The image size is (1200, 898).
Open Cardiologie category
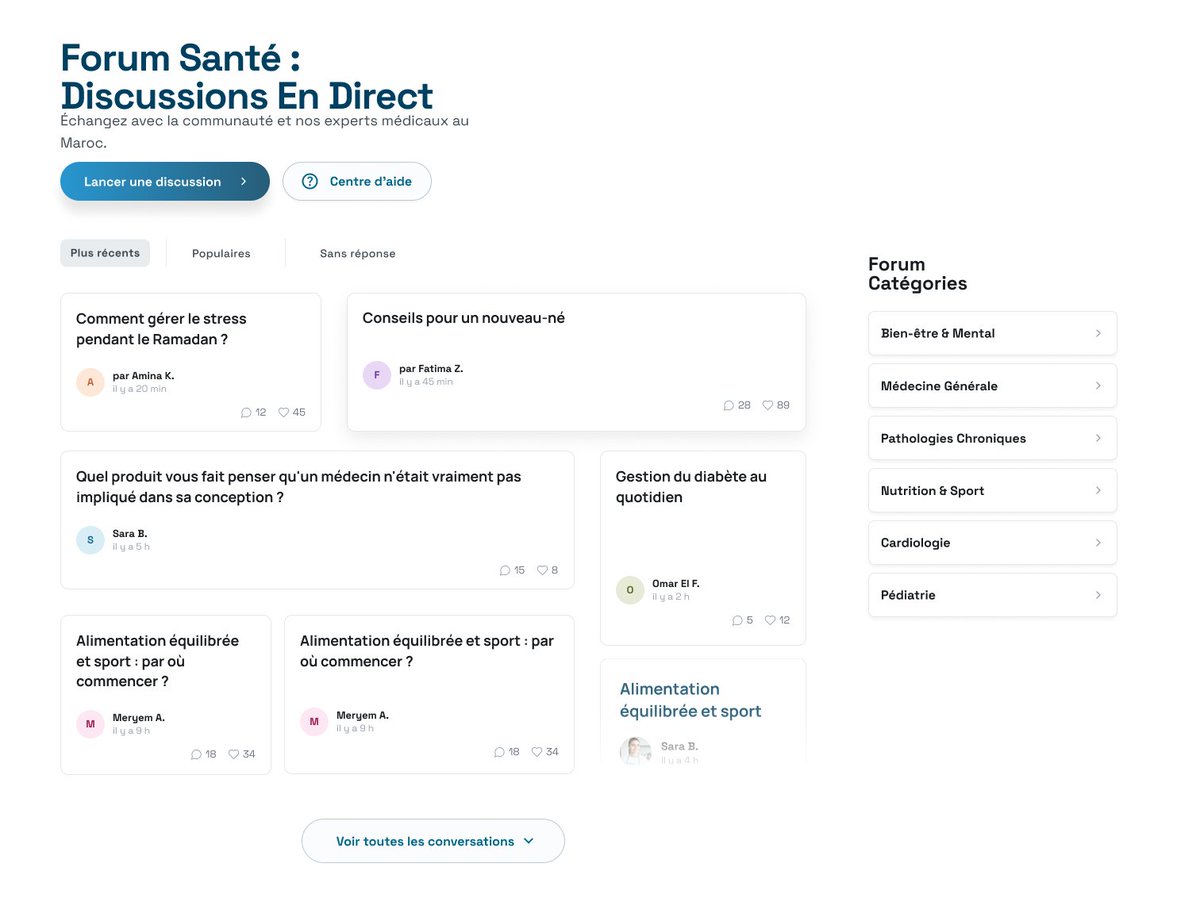(992, 542)
